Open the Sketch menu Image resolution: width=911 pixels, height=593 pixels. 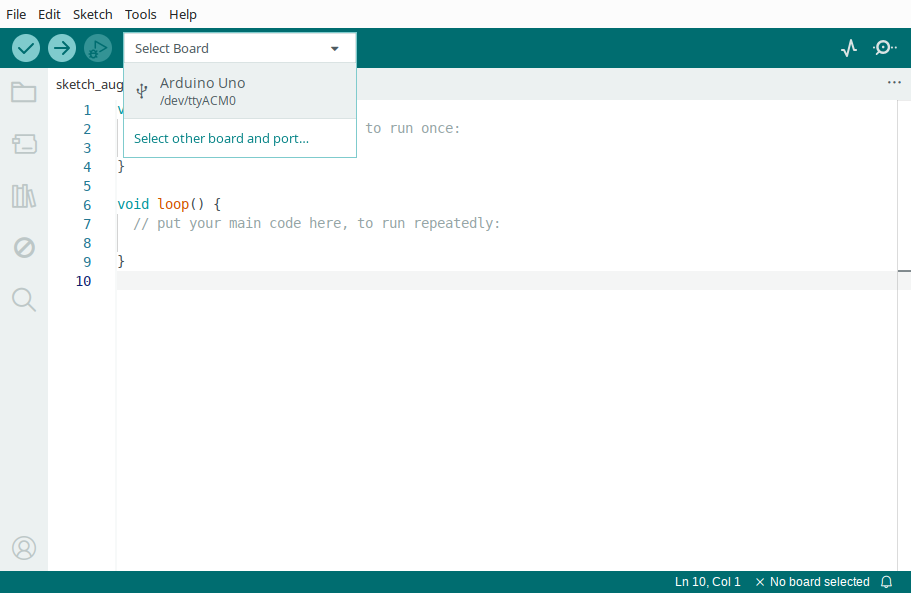click(x=92, y=15)
